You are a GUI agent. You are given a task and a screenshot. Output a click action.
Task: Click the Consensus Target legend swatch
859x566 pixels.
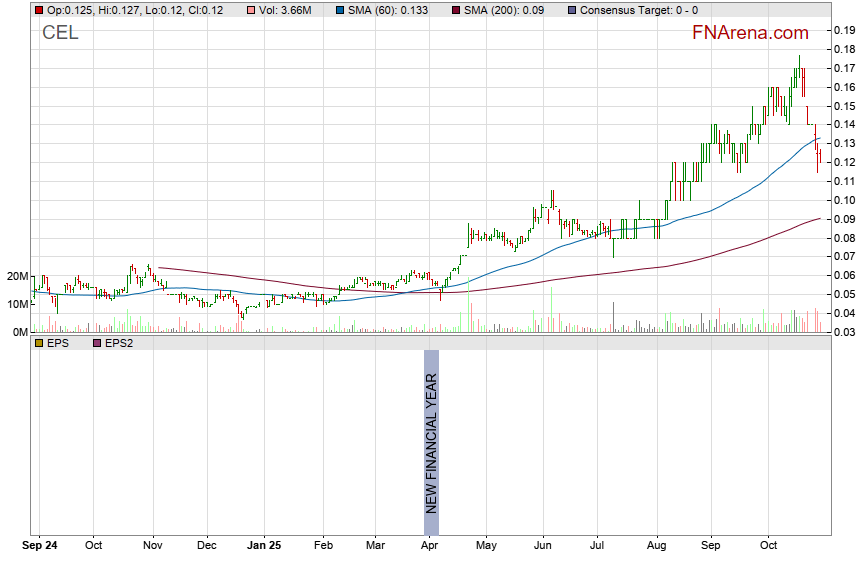(x=571, y=10)
